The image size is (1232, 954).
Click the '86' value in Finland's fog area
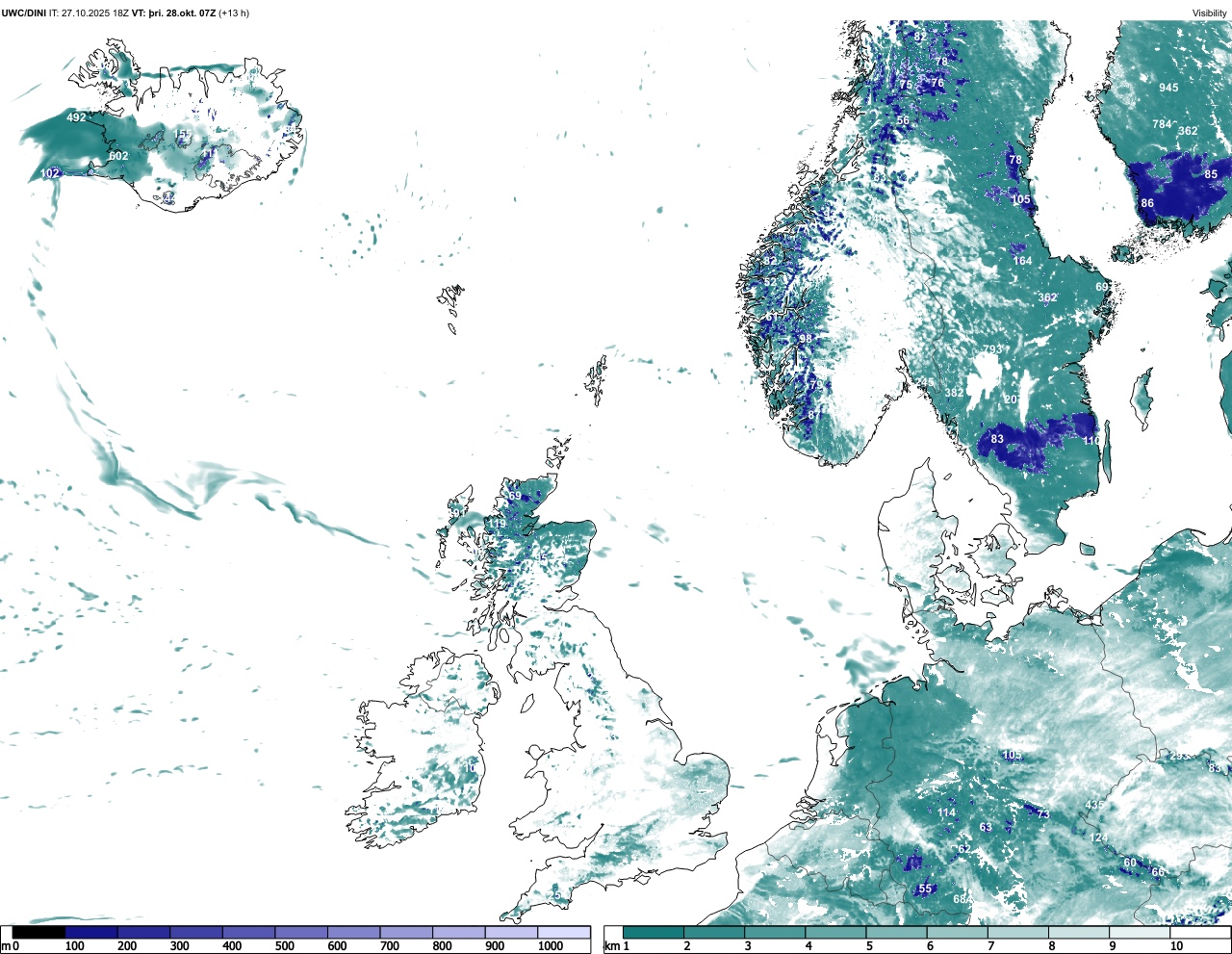pyautogui.click(x=1147, y=203)
